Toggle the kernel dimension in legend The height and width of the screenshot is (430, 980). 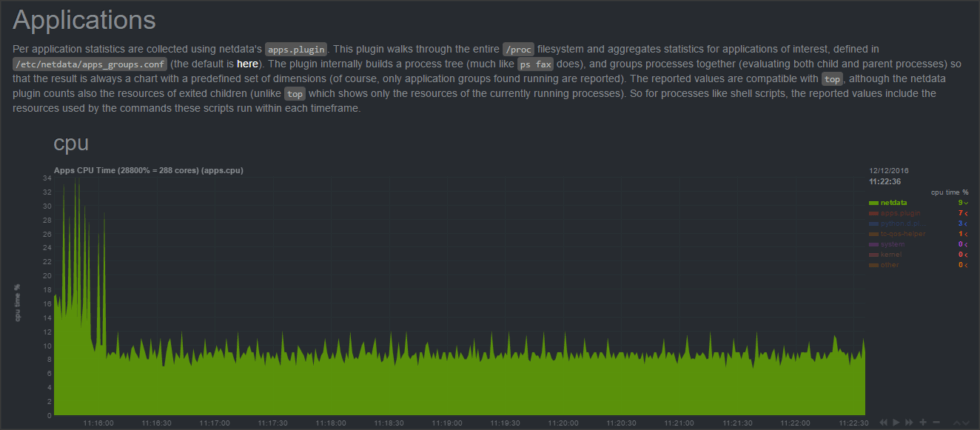point(893,255)
